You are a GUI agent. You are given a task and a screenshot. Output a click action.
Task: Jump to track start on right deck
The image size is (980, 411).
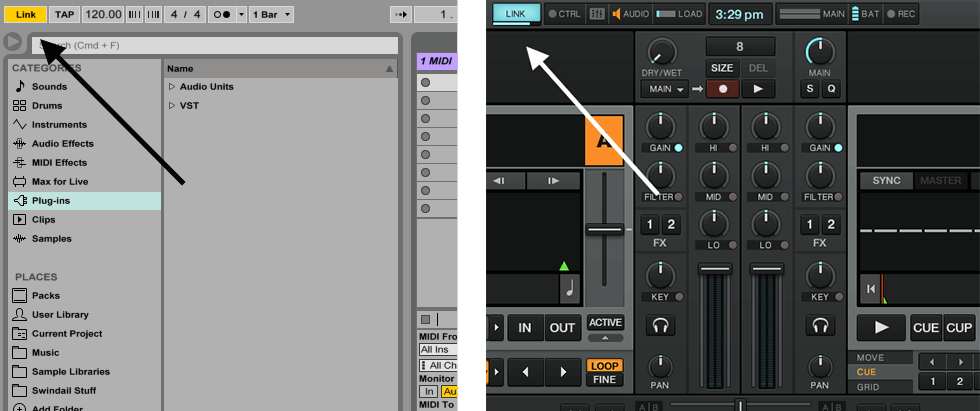pyautogui.click(x=870, y=288)
